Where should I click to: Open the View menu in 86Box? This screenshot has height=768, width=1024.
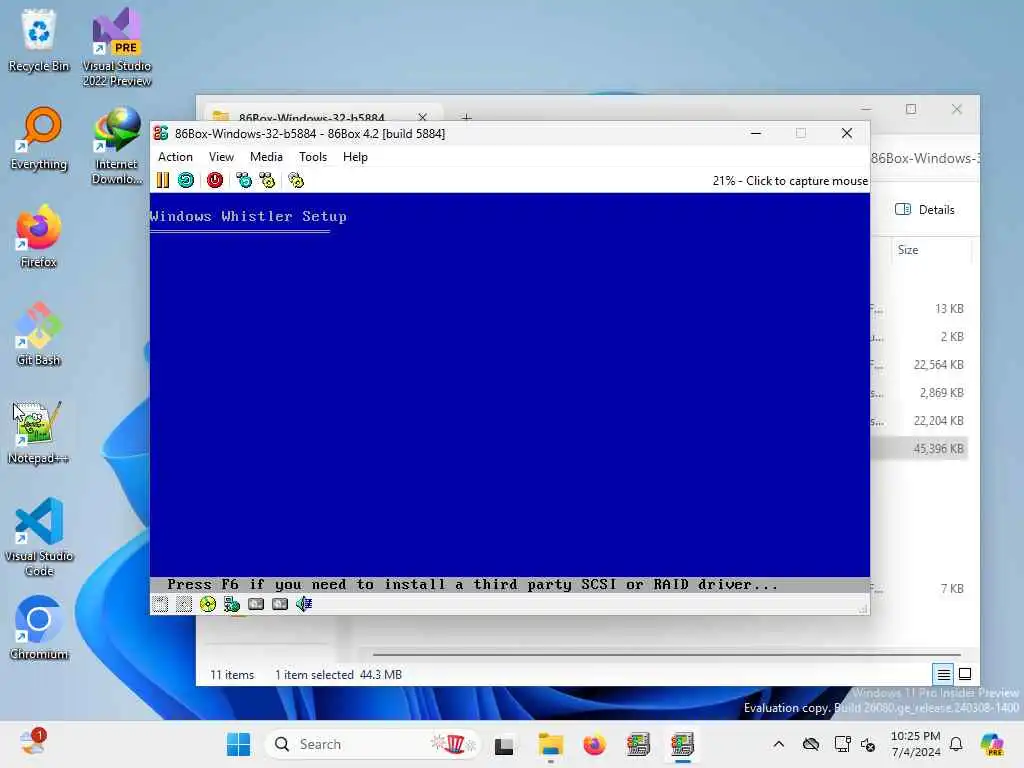pyautogui.click(x=221, y=157)
